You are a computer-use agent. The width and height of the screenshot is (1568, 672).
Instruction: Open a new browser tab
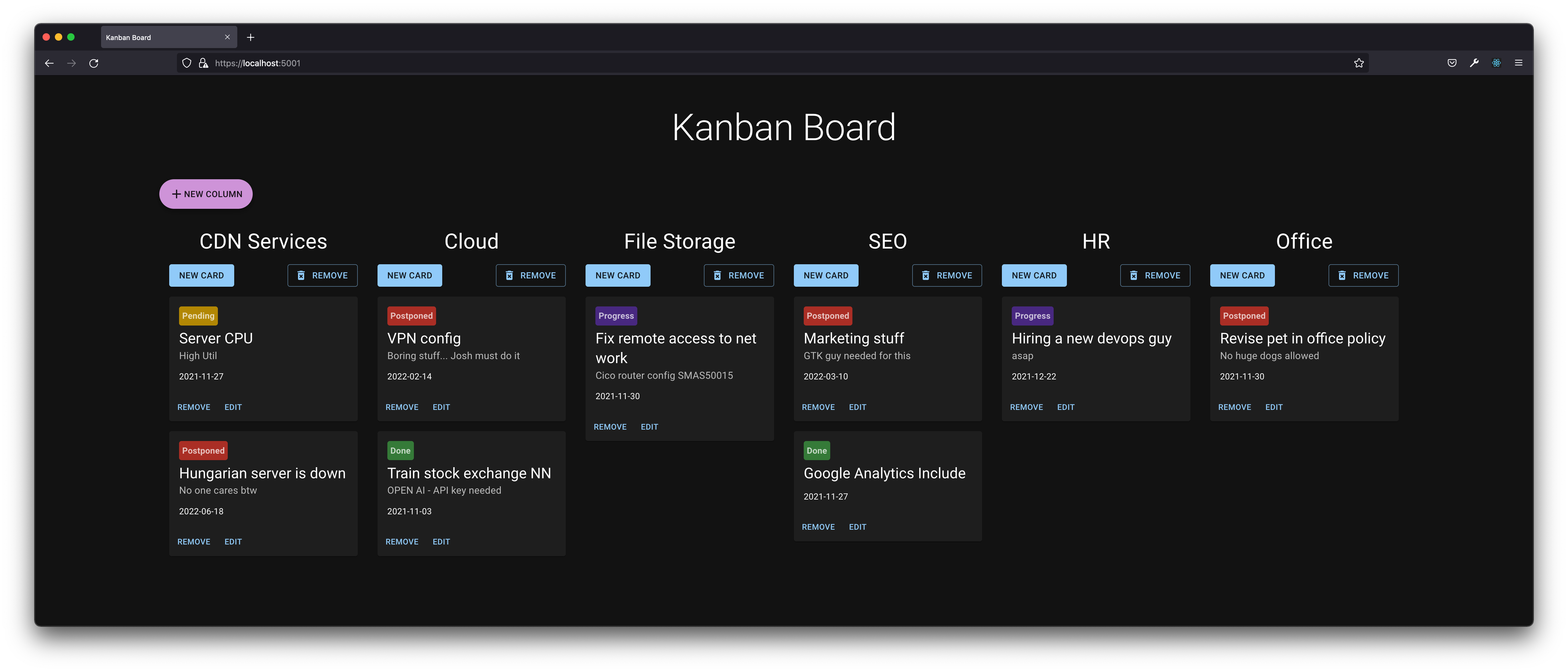[x=250, y=37]
